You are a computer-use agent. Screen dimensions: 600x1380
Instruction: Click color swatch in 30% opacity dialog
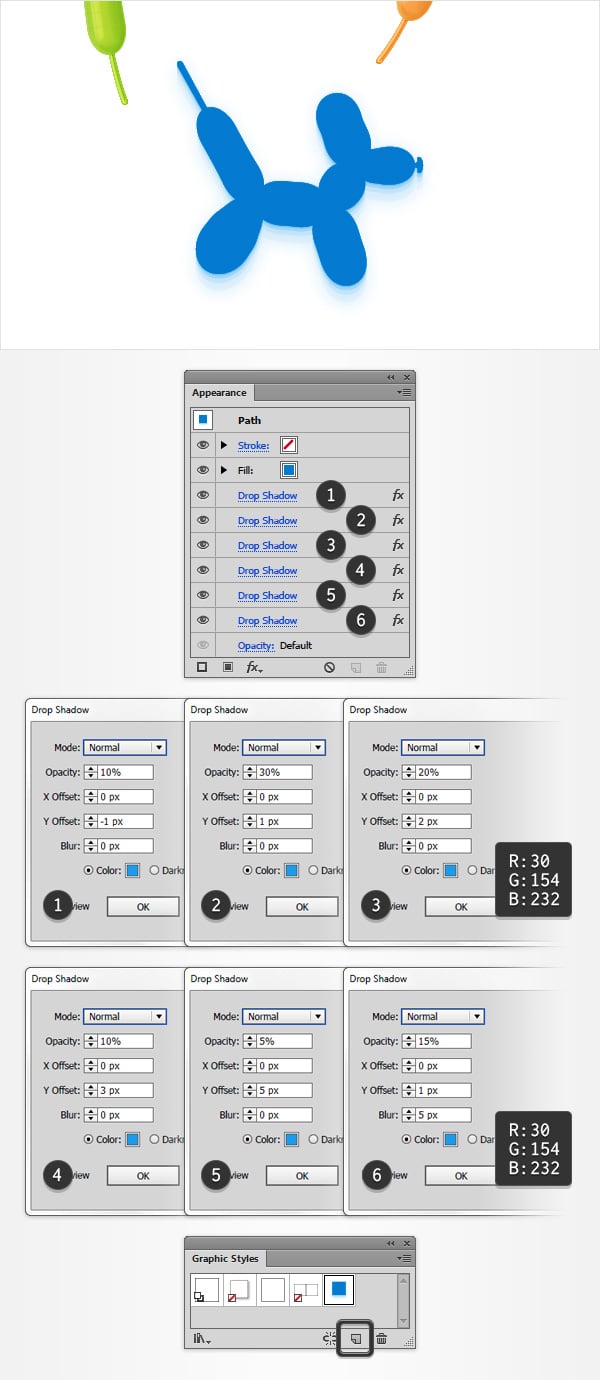(x=291, y=870)
